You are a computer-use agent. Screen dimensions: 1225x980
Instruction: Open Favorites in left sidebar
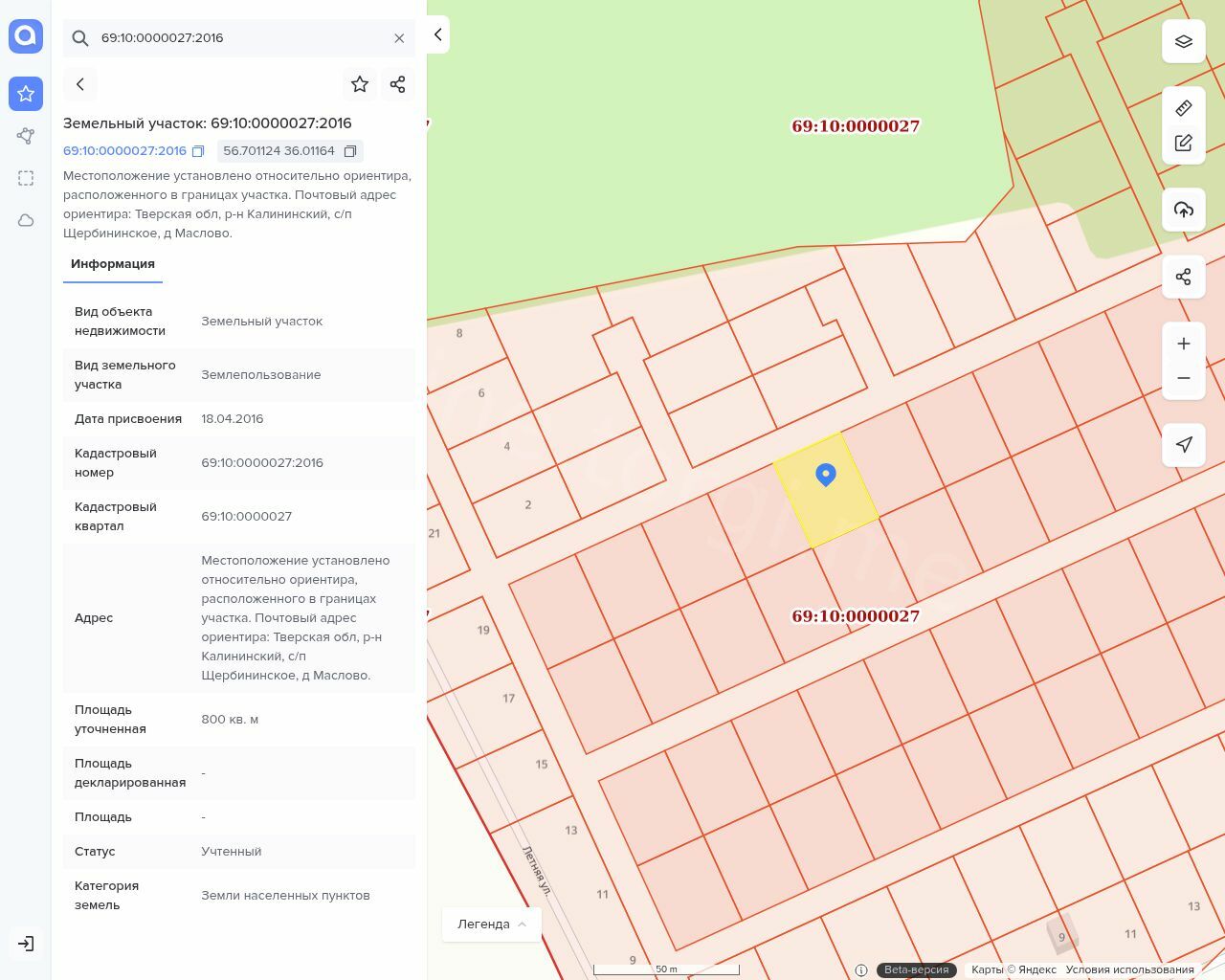click(x=26, y=94)
